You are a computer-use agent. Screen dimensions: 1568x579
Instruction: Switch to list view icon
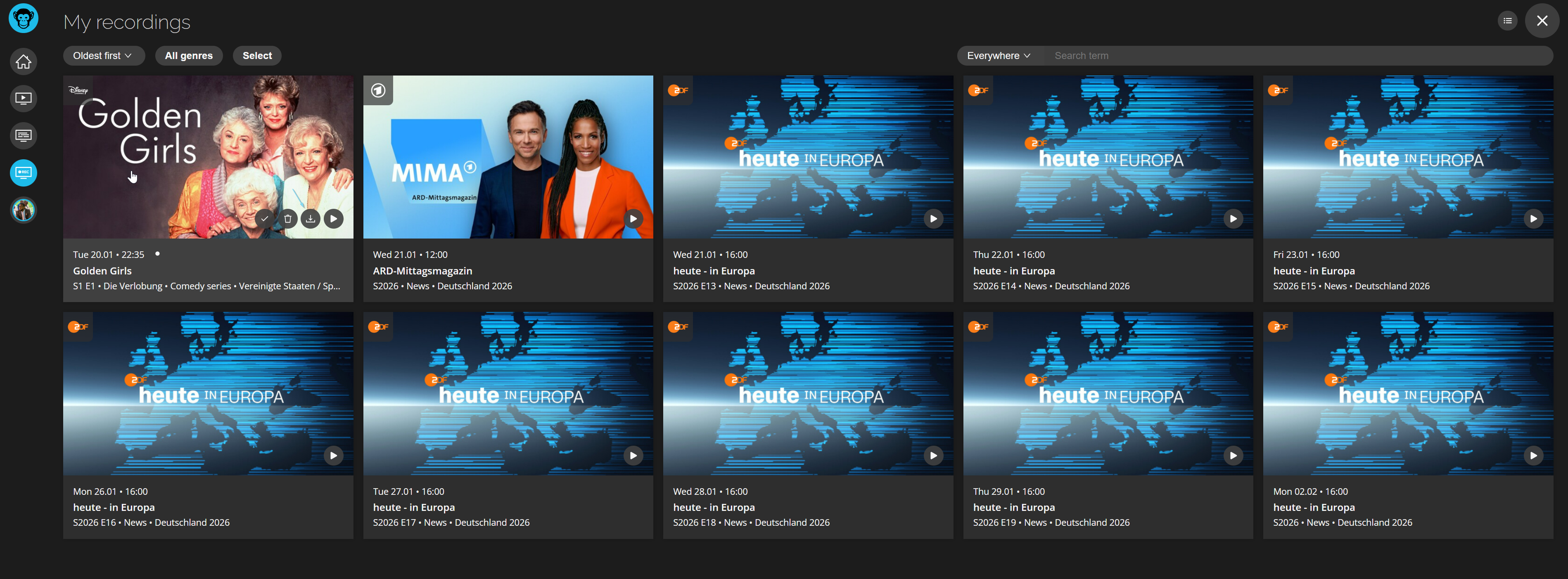click(x=1507, y=21)
